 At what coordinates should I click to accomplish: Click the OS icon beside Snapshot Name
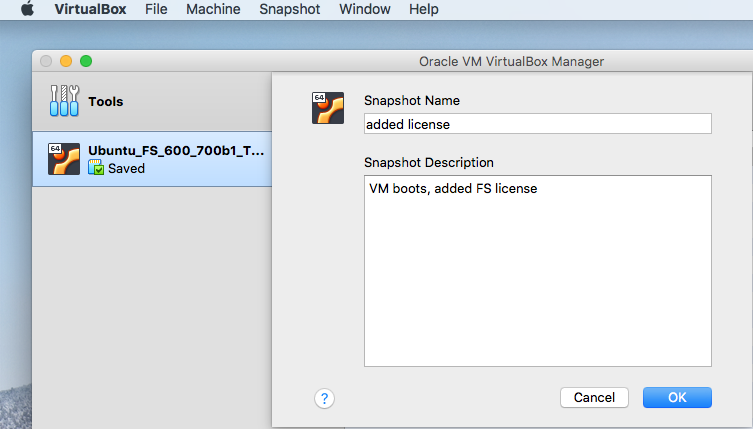[328, 108]
